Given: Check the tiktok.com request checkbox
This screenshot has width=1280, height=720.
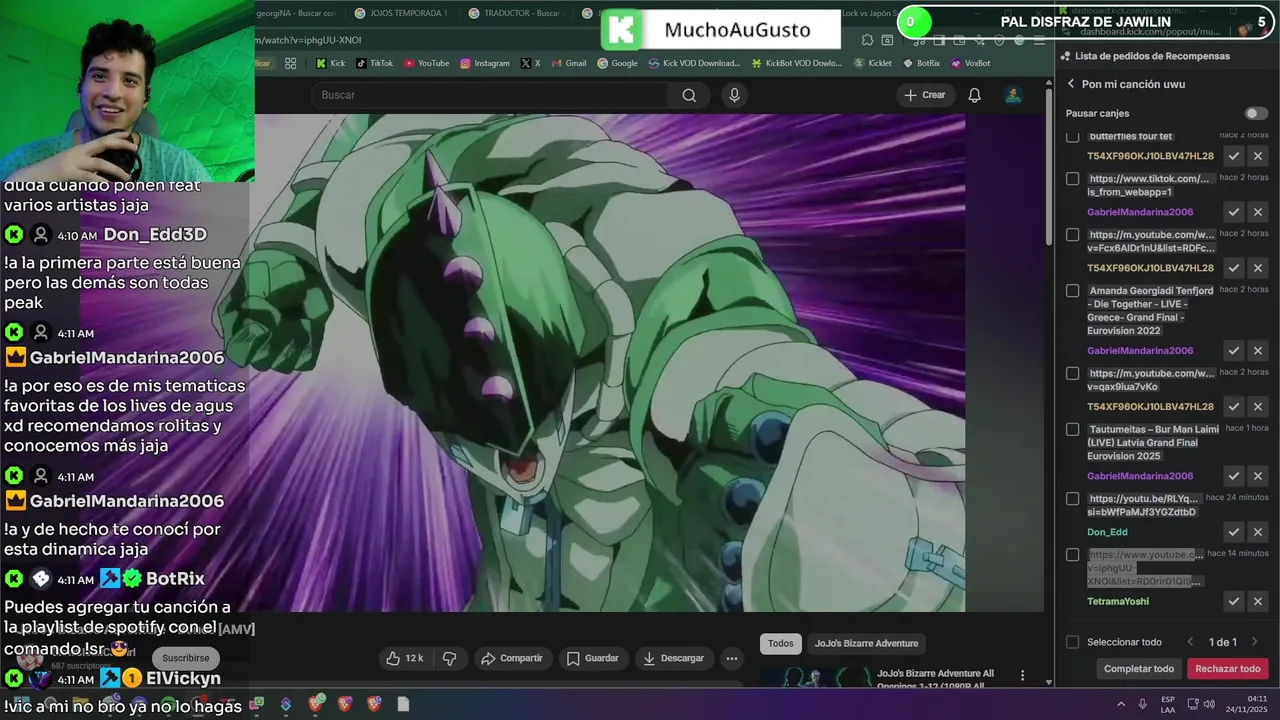Looking at the screenshot, I should (x=1073, y=179).
